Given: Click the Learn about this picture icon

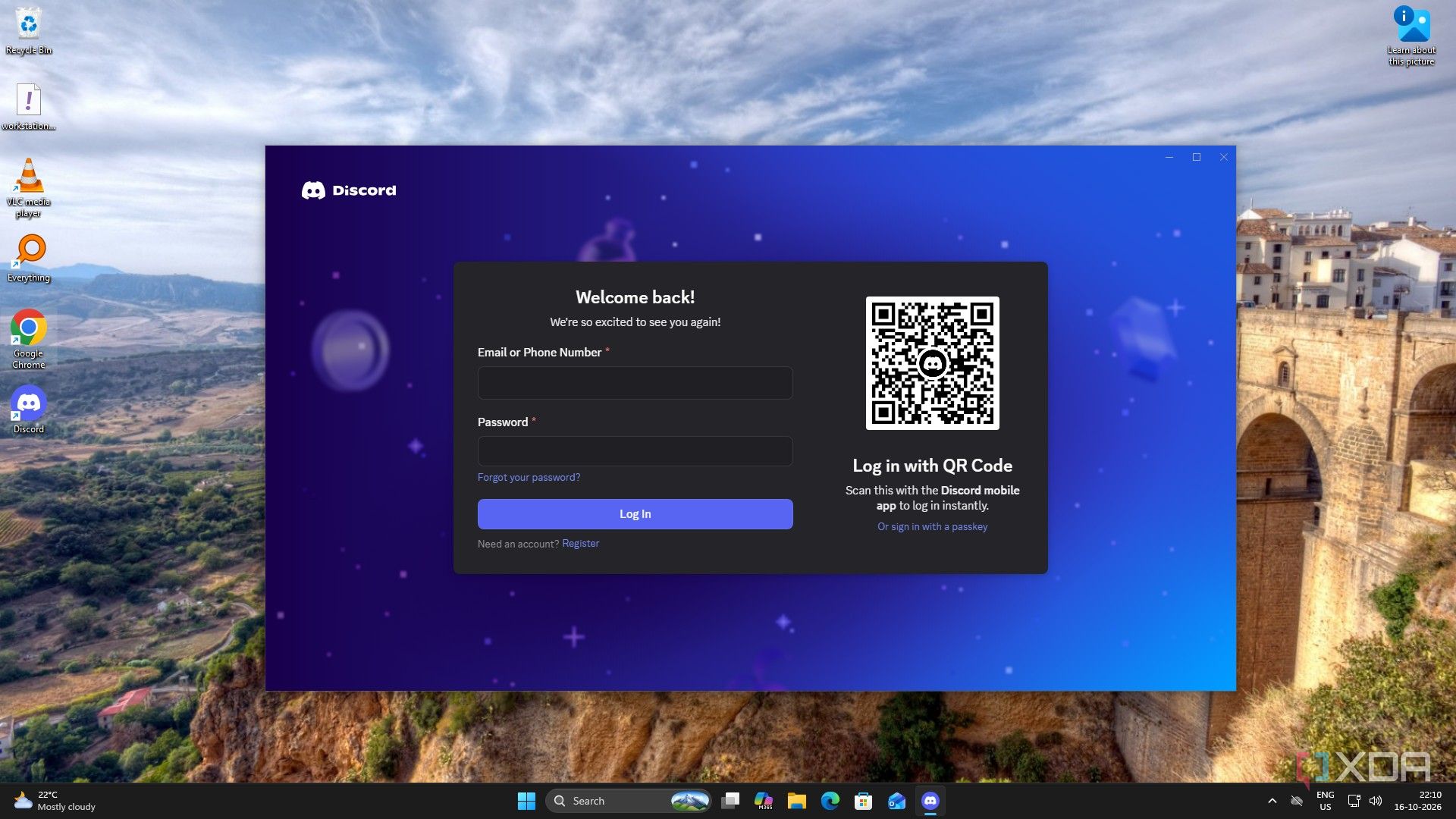Looking at the screenshot, I should pyautogui.click(x=1411, y=35).
